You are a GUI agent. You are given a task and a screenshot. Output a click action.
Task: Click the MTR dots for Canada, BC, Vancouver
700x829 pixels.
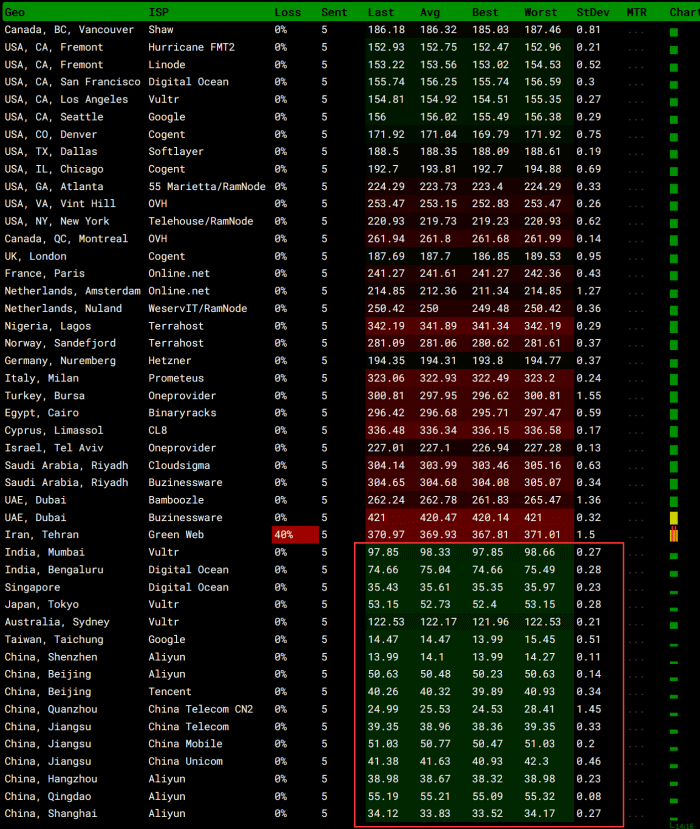point(636,33)
